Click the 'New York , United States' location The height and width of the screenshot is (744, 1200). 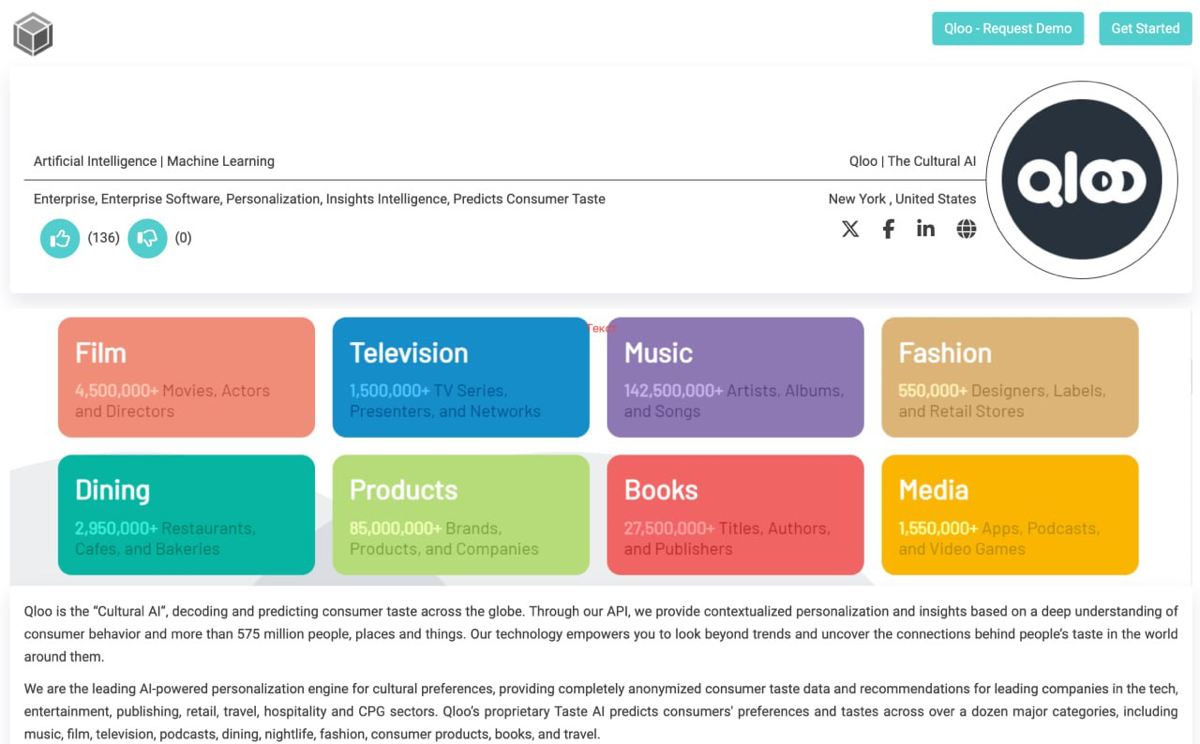902,199
